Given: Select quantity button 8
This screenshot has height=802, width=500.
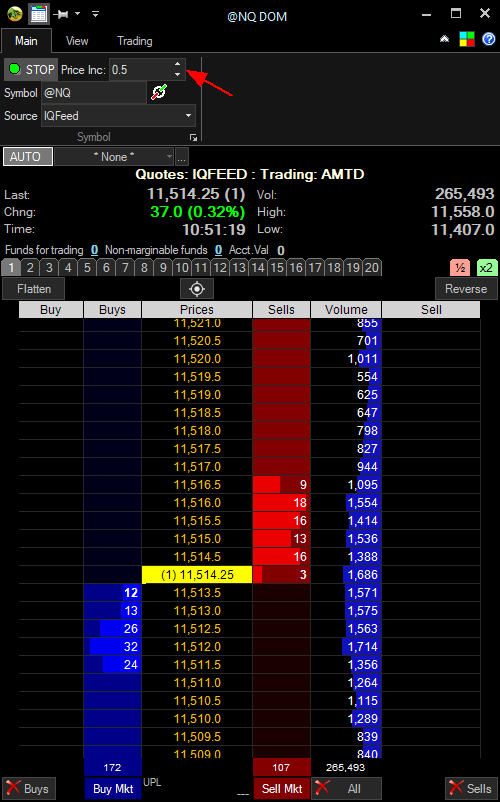Looking at the screenshot, I should [x=144, y=268].
